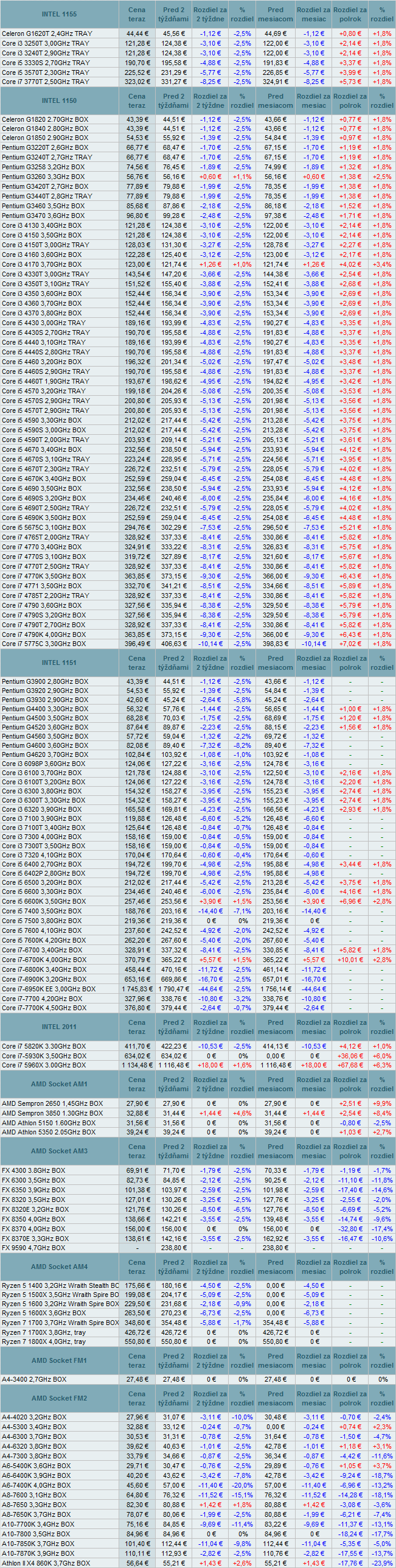Select the AMD Socket AM4 heading

coord(59,1267)
